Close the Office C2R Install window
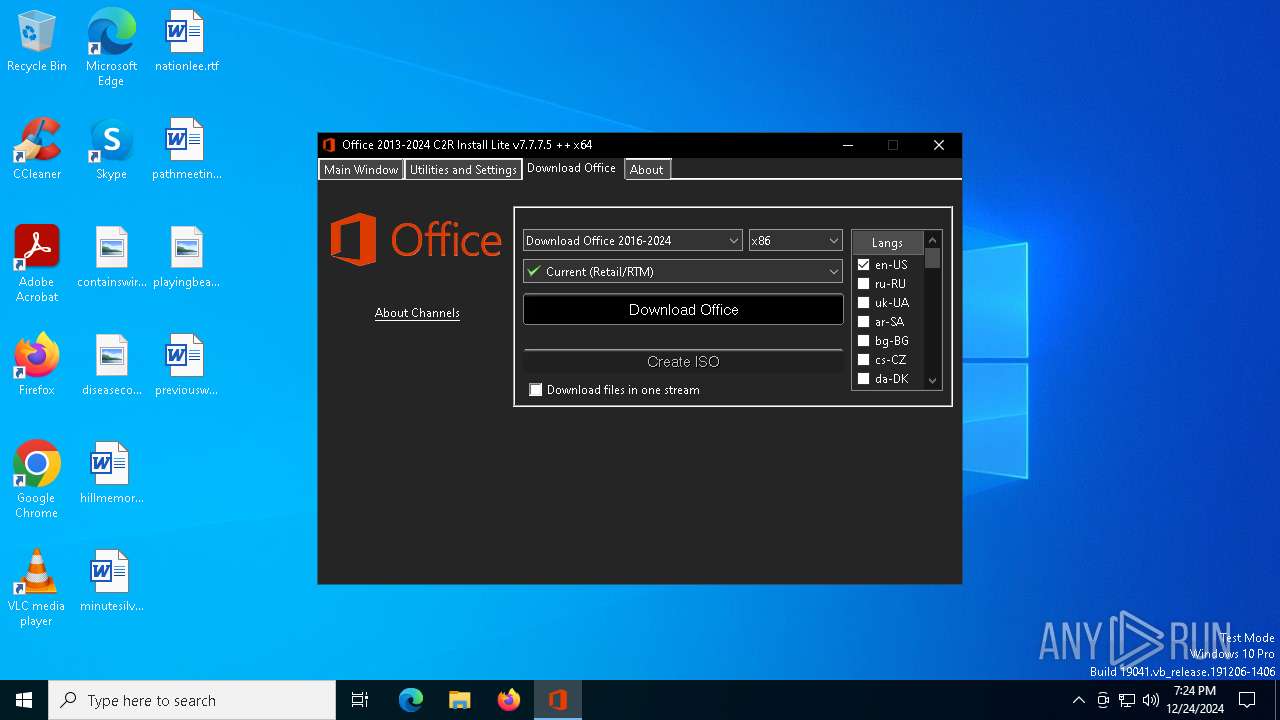This screenshot has height=720, width=1280. tap(939, 145)
